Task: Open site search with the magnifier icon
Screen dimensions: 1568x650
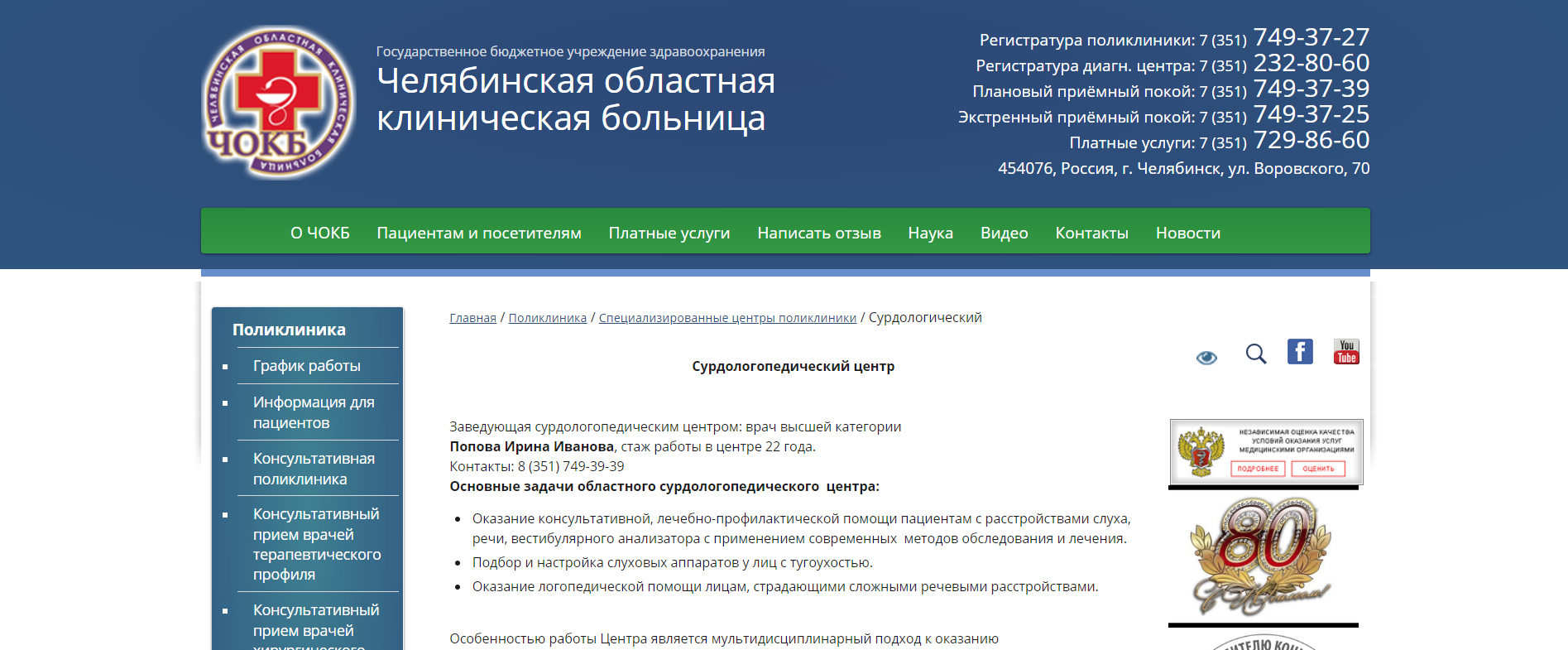Action: (x=1256, y=354)
